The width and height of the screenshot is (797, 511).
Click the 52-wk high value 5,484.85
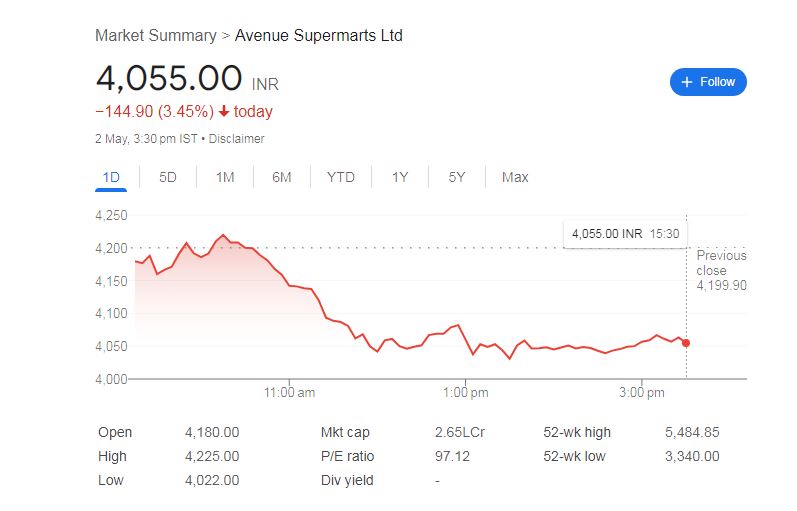coord(692,432)
